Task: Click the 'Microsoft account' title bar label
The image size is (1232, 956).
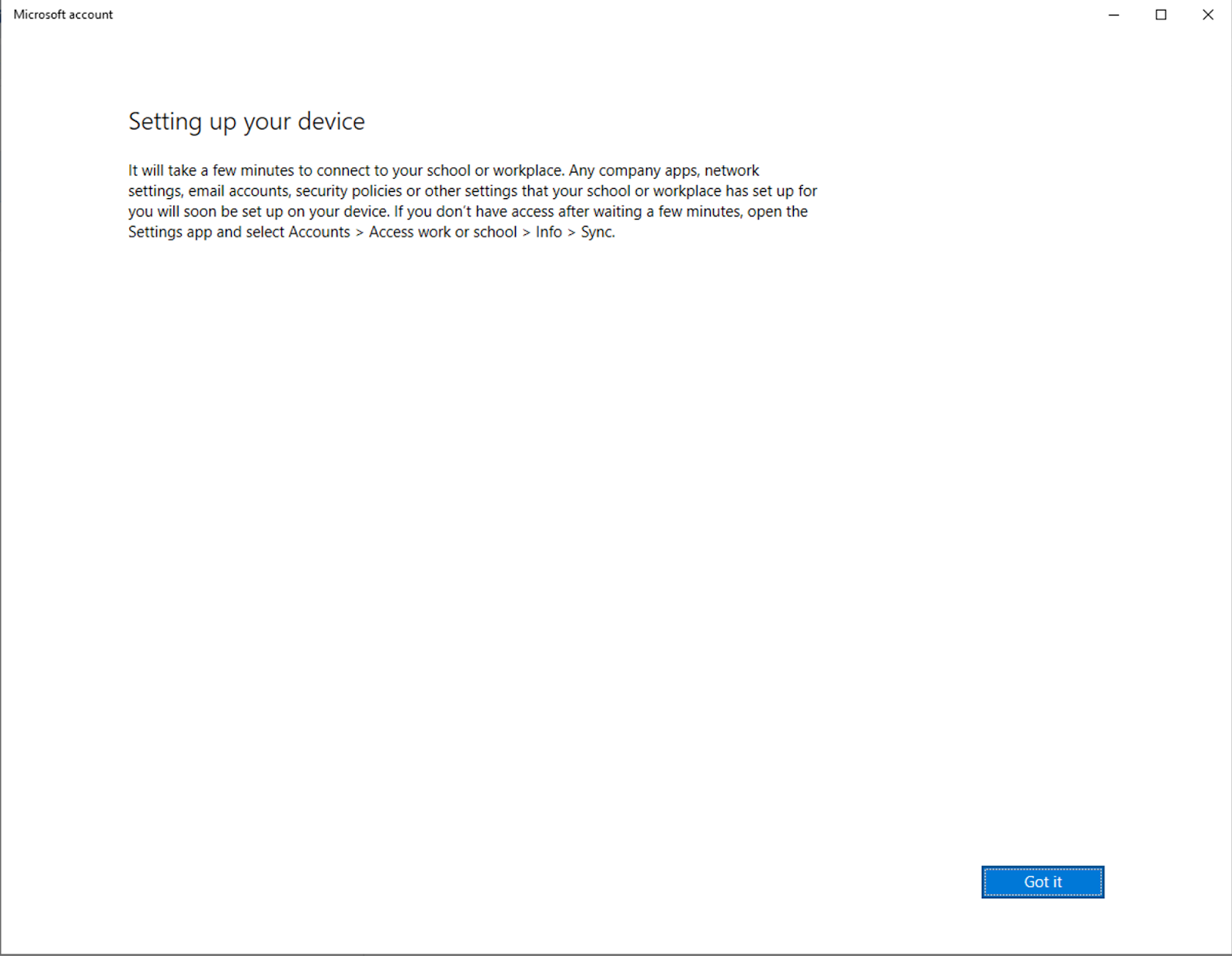Action: 62,14
